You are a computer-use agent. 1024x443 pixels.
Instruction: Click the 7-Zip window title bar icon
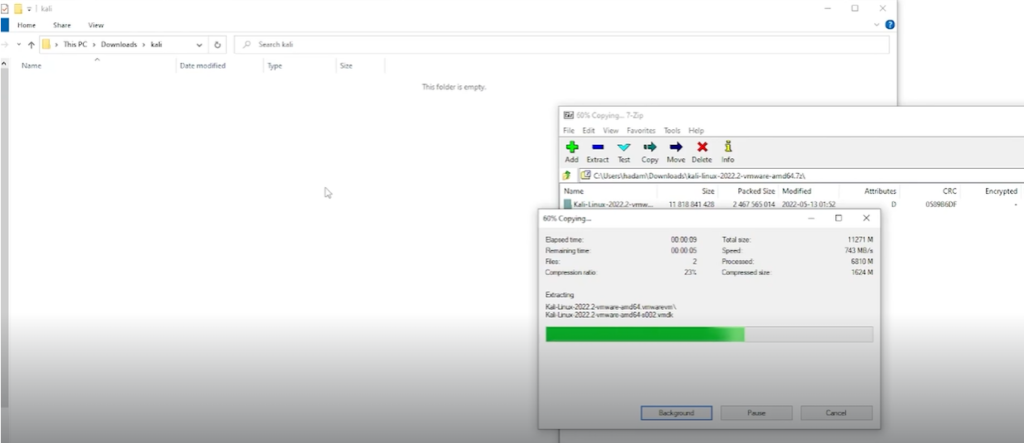[568, 116]
